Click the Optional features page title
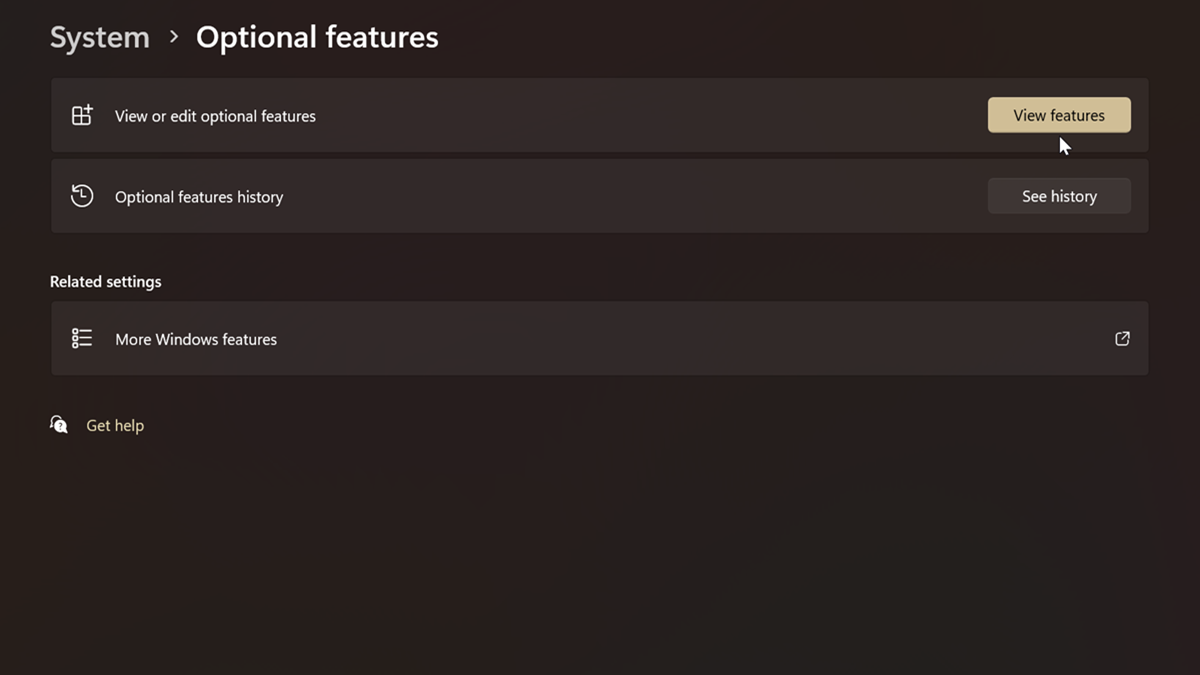 (x=317, y=38)
